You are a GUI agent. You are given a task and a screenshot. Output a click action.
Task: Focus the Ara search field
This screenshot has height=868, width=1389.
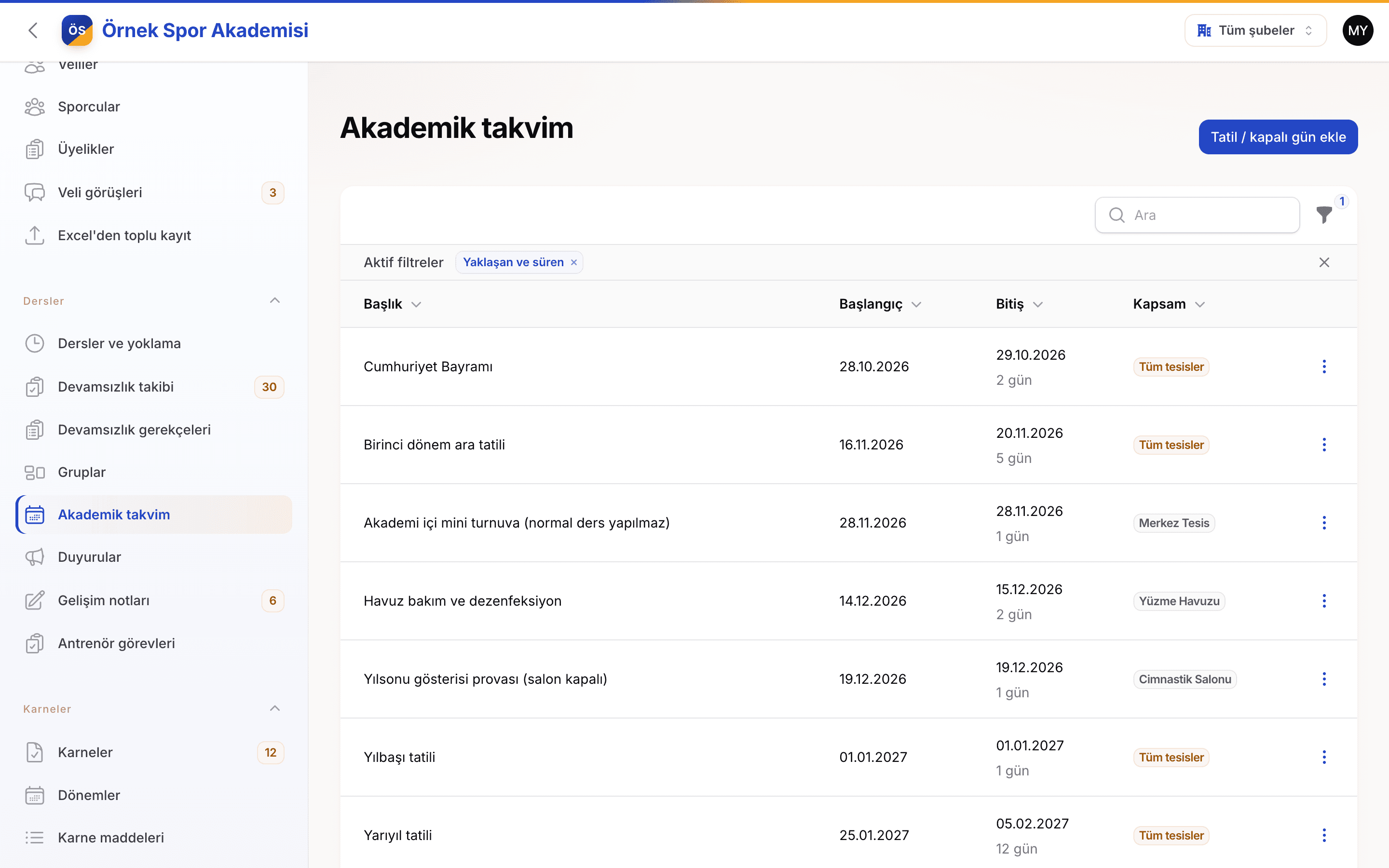[x=1197, y=215]
